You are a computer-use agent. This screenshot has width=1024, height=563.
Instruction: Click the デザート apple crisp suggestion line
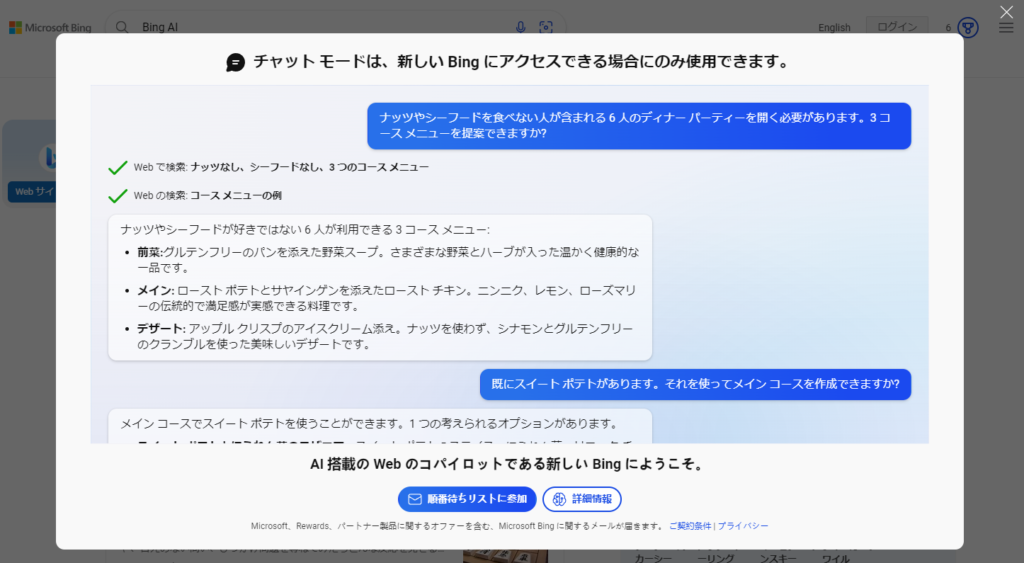tap(385, 336)
